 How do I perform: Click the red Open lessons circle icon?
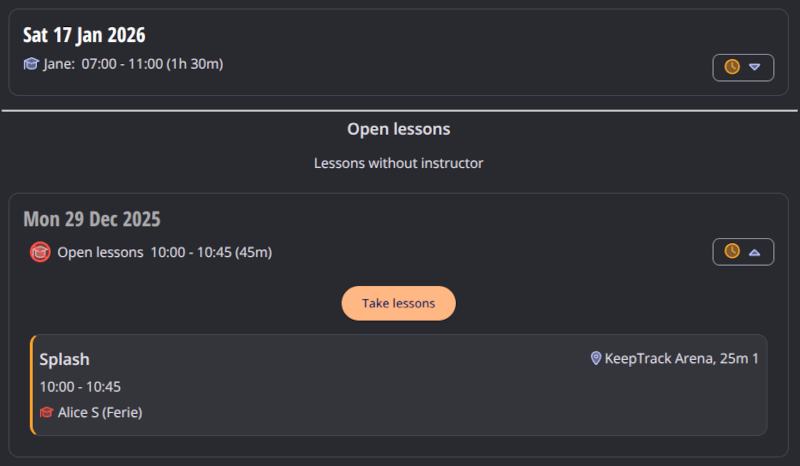[x=40, y=252]
